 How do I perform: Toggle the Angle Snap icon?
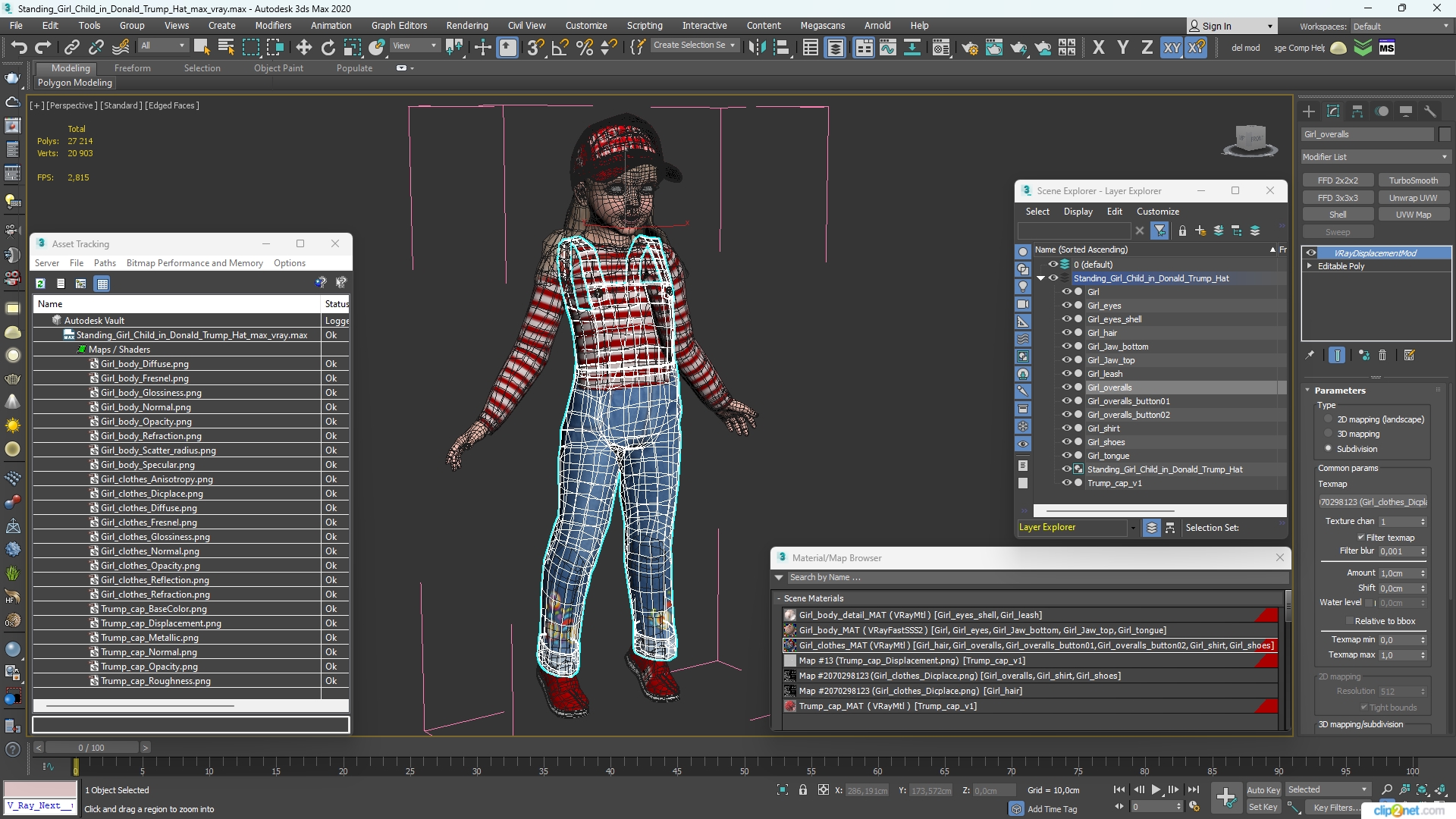[x=560, y=48]
